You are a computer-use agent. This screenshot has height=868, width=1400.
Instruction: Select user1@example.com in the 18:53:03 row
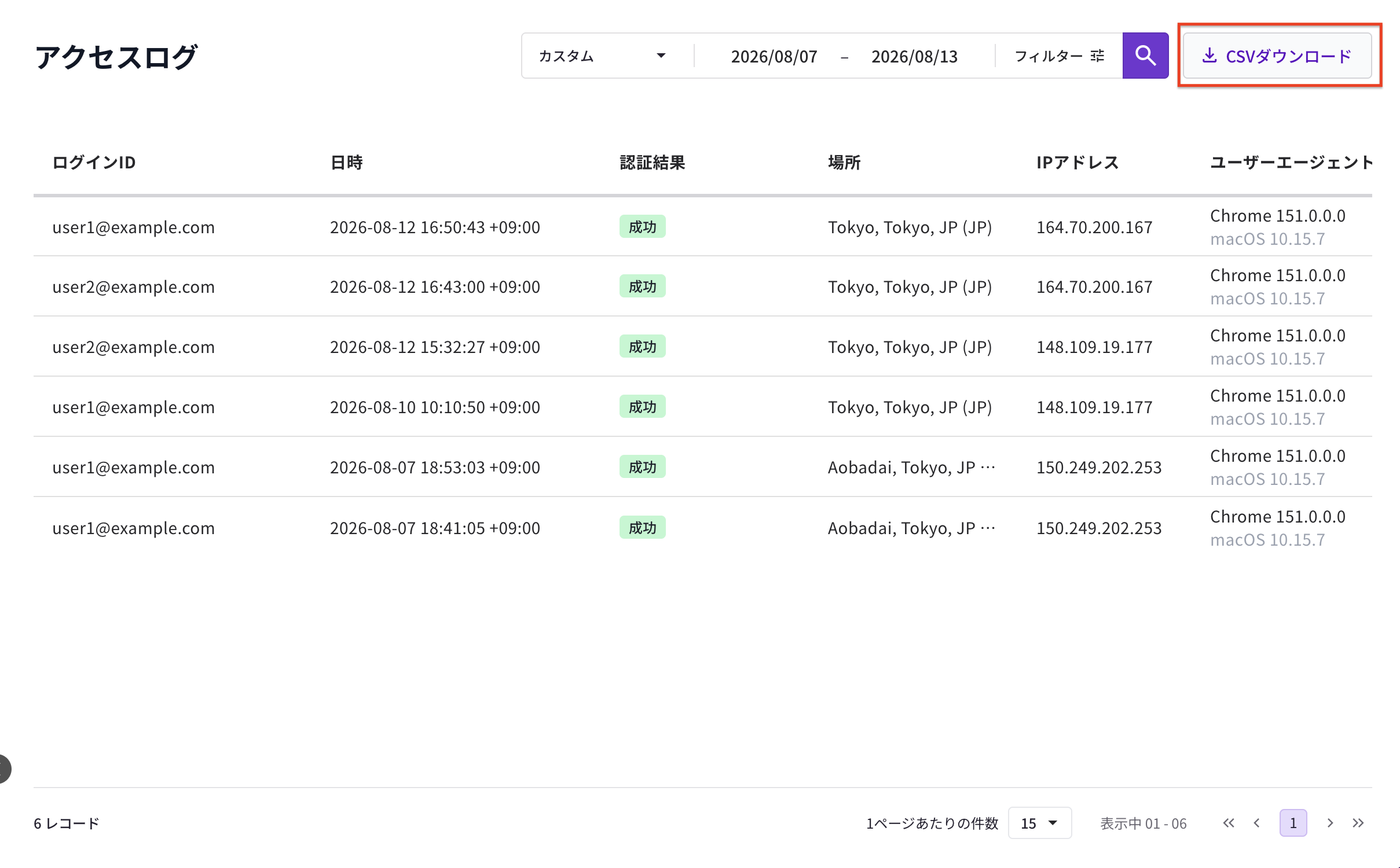(x=133, y=467)
